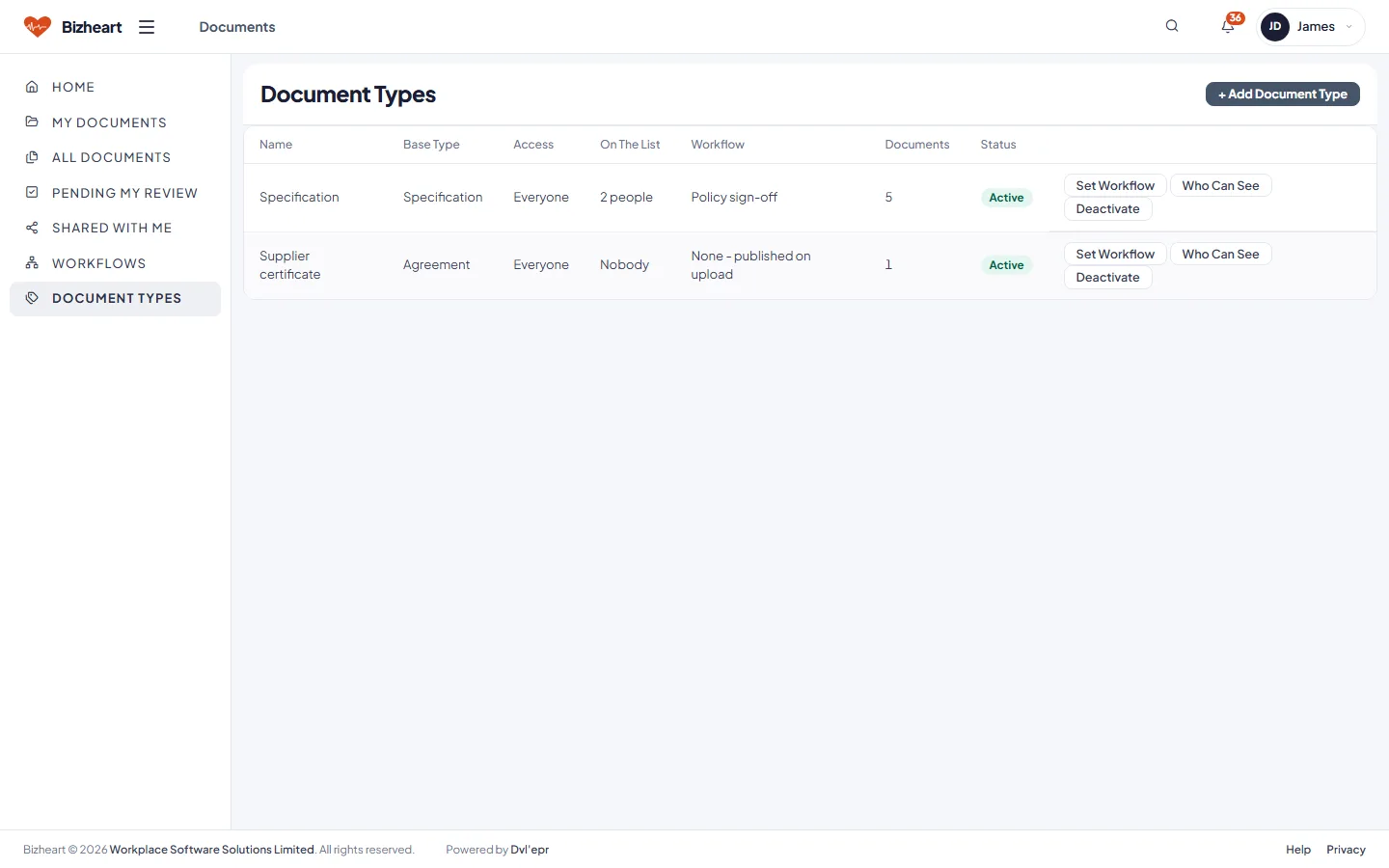Viewport: 1389px width, 868px height.
Task: Click the Pending My Review check icon
Action: pos(32,193)
